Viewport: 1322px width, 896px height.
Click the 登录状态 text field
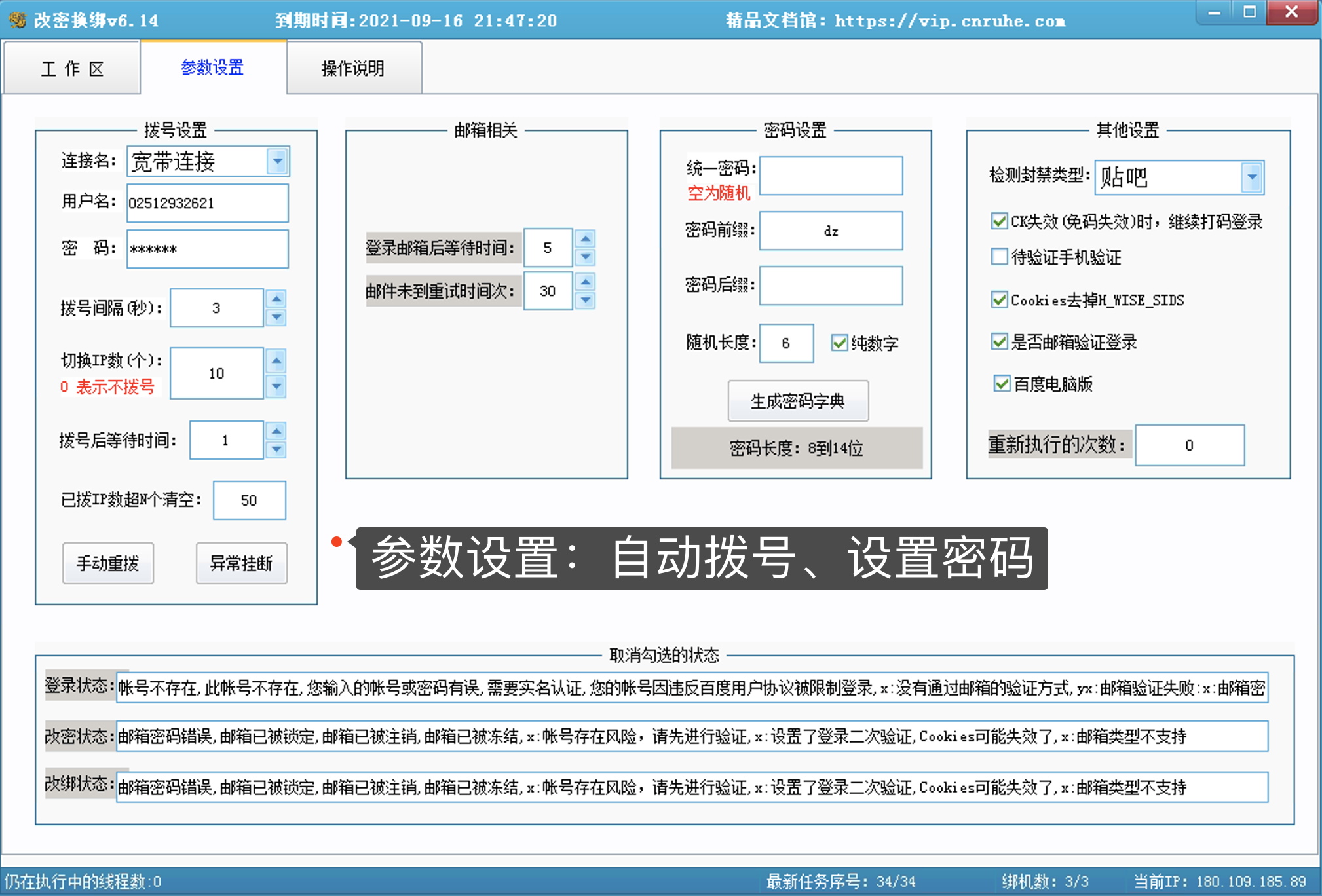692,688
